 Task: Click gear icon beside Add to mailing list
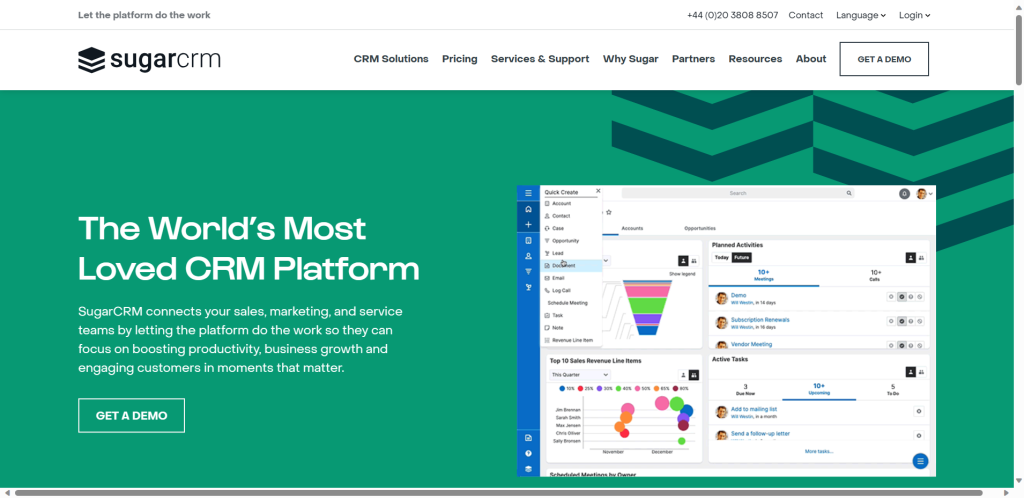[x=919, y=411]
